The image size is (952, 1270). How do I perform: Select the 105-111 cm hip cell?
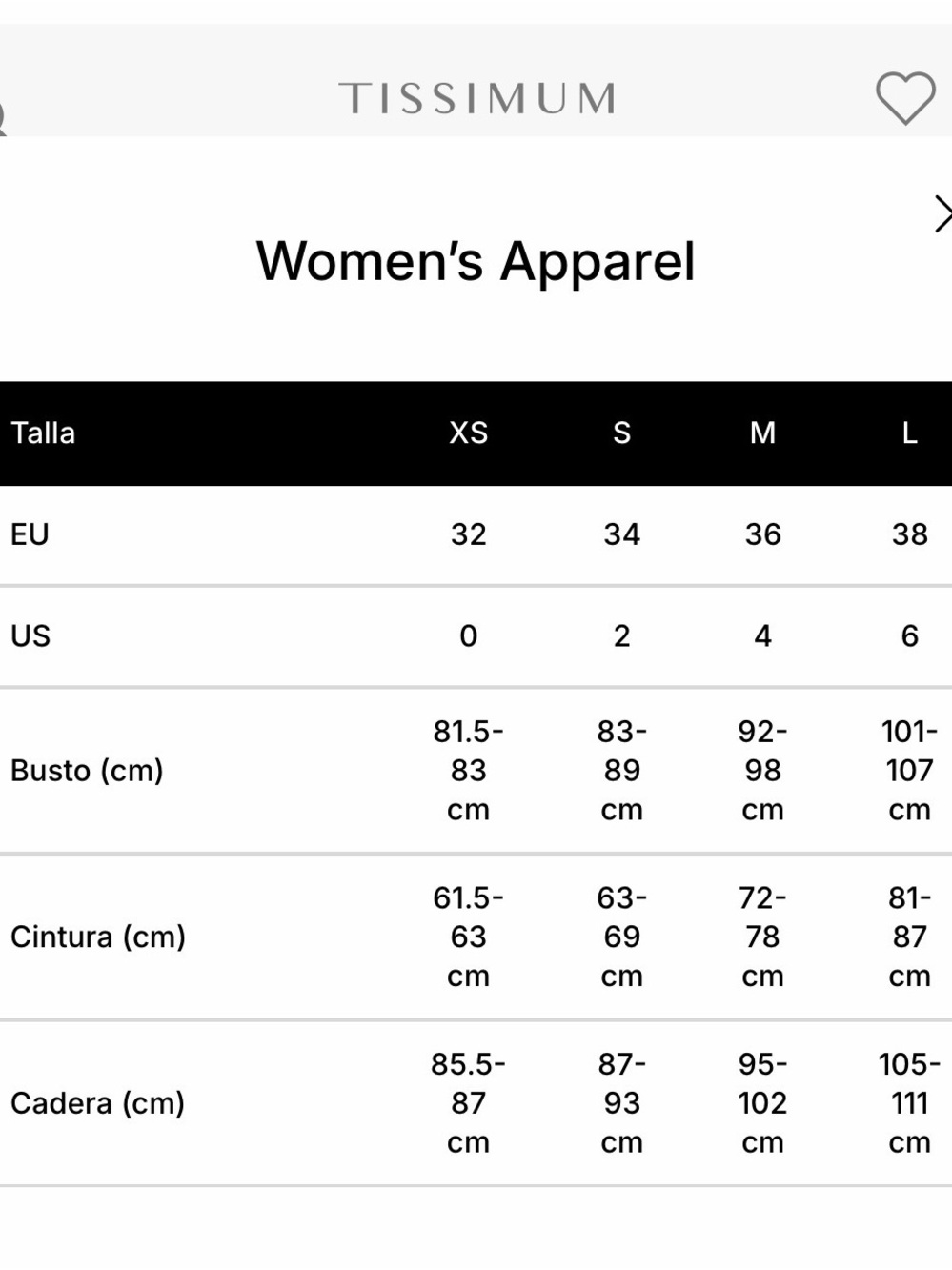[x=909, y=1103]
